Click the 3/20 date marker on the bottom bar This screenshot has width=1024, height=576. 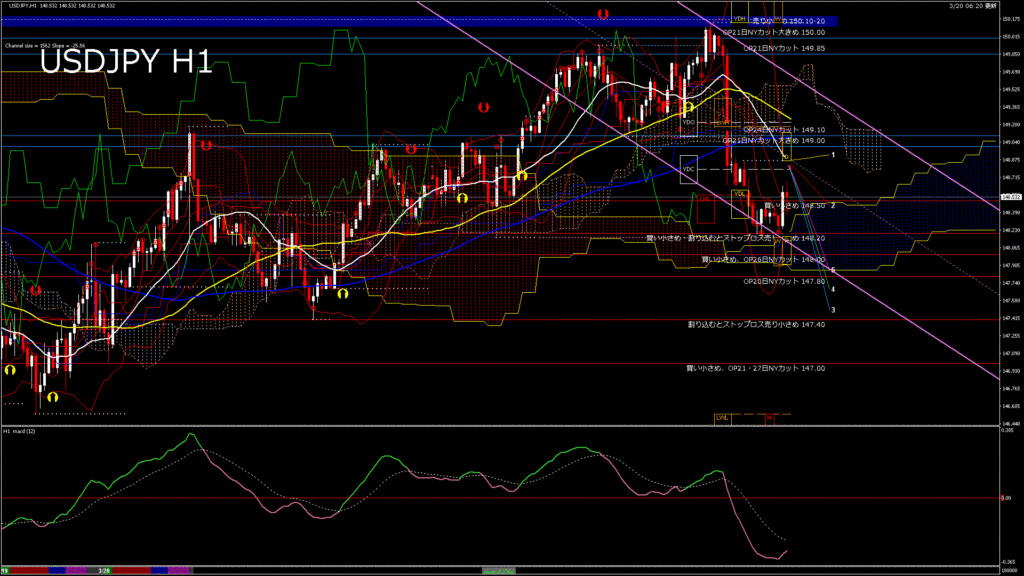pyautogui.click(x=103, y=570)
